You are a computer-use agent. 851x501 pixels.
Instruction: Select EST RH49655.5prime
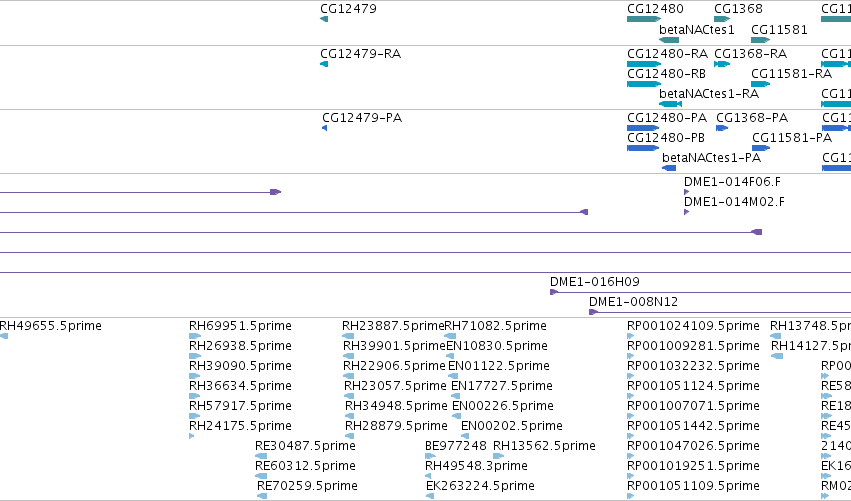(x=50, y=326)
